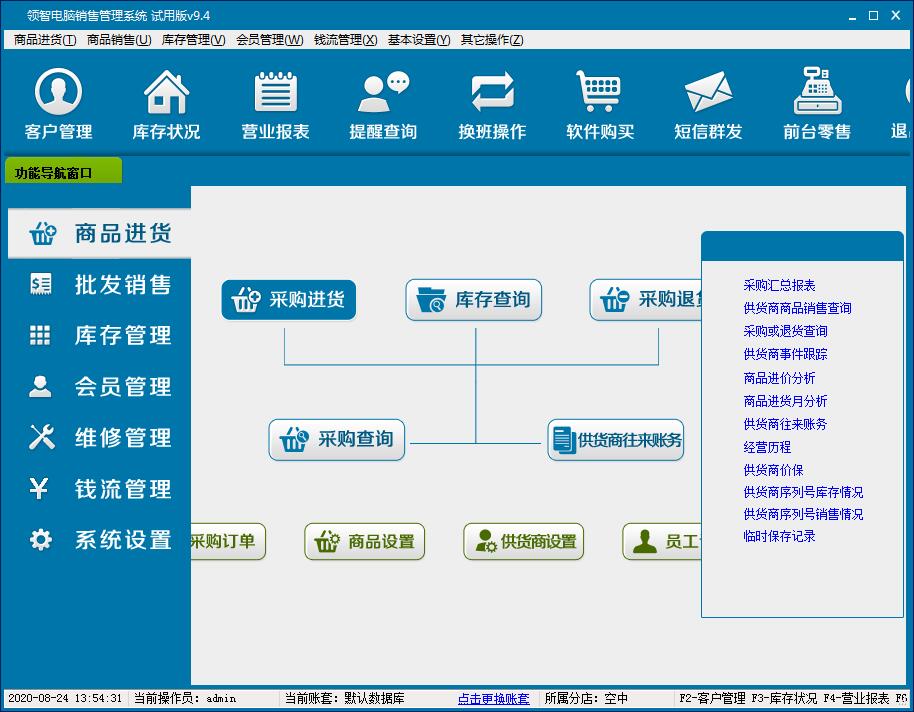914x712 pixels.
Task: Click the date-time 2020-08-24 status entry
Action: 65,698
